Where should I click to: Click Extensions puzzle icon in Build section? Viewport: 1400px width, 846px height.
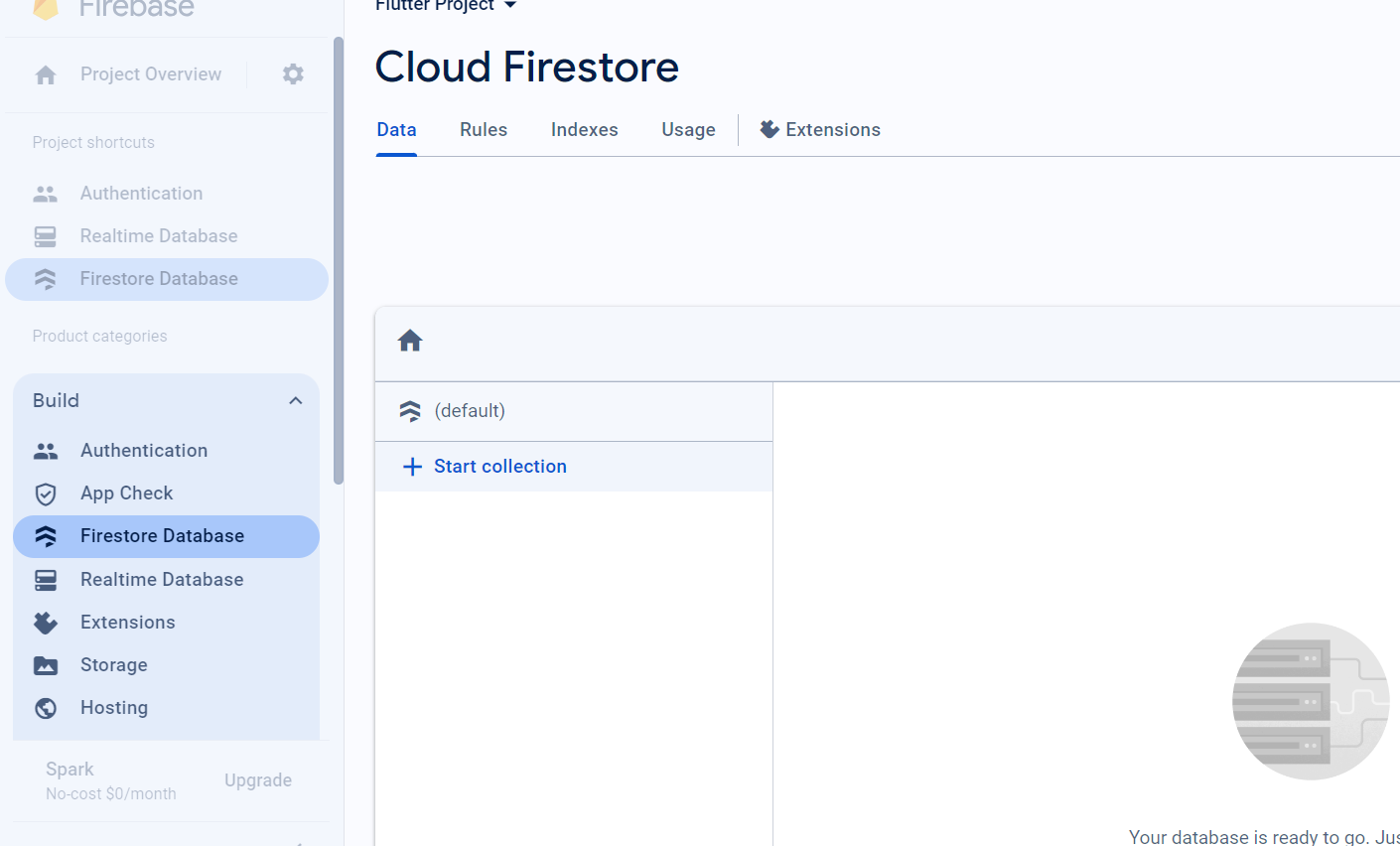point(46,623)
